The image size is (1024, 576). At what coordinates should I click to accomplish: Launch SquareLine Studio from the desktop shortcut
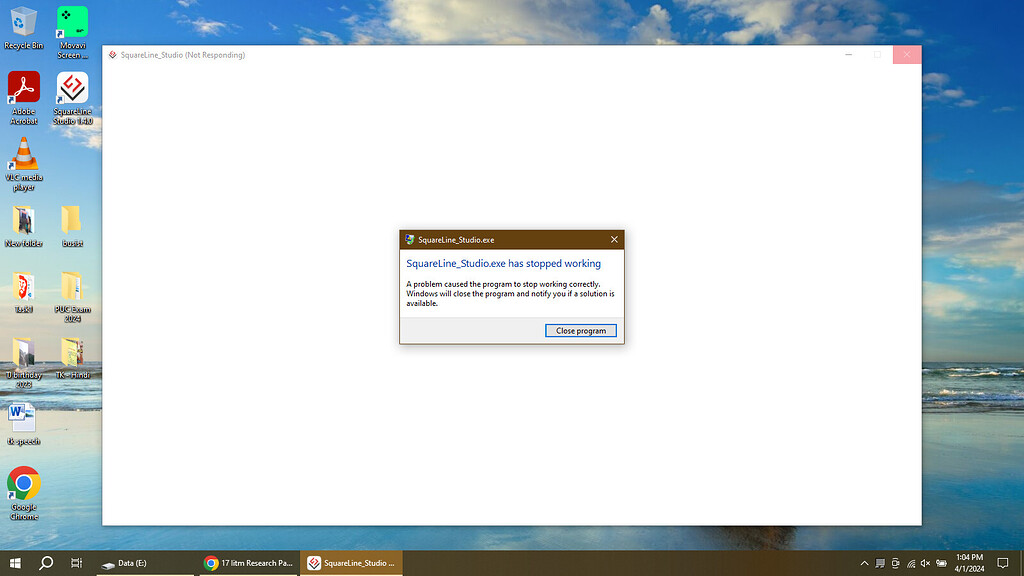point(71,95)
